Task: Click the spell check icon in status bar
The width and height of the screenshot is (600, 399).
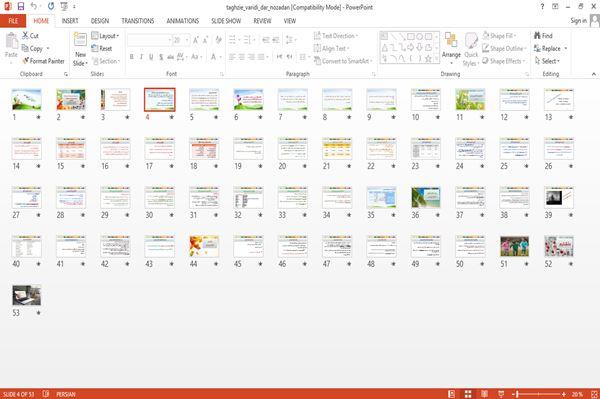Action: coord(46,394)
